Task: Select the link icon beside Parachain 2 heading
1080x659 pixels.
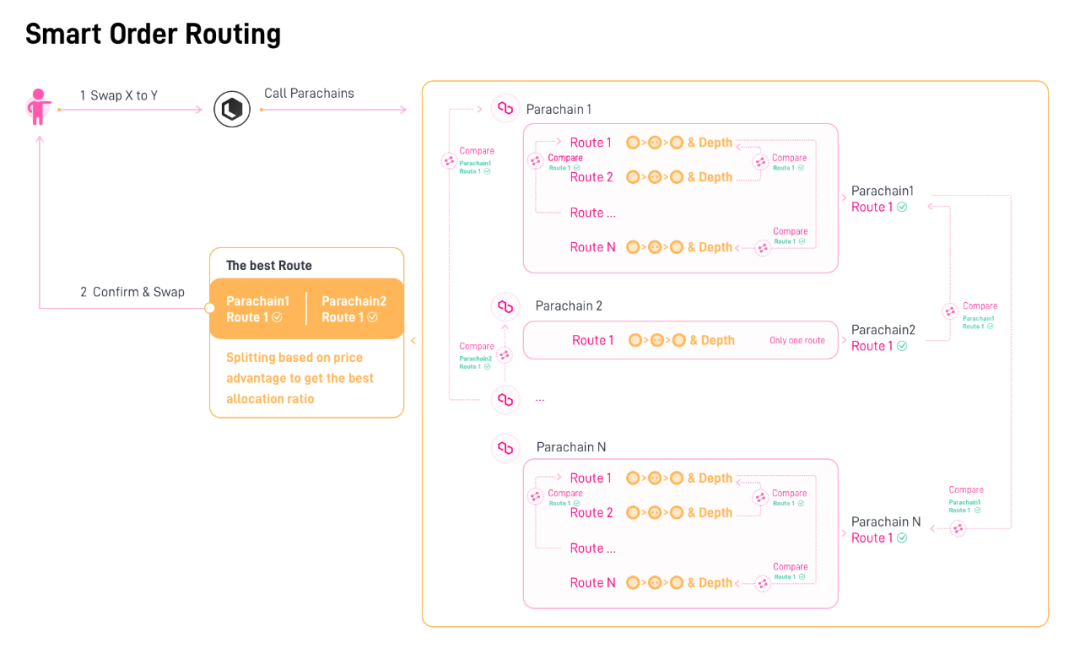Action: 505,306
